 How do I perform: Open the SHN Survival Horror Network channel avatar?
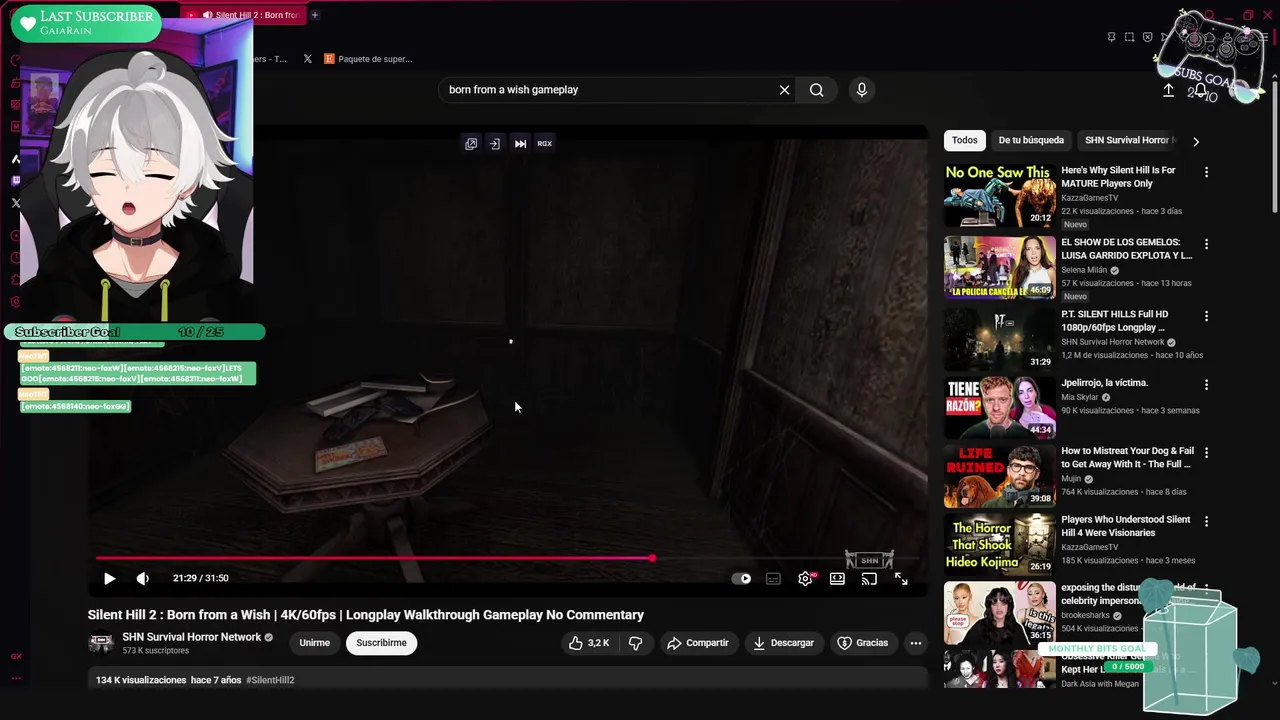tap(101, 643)
